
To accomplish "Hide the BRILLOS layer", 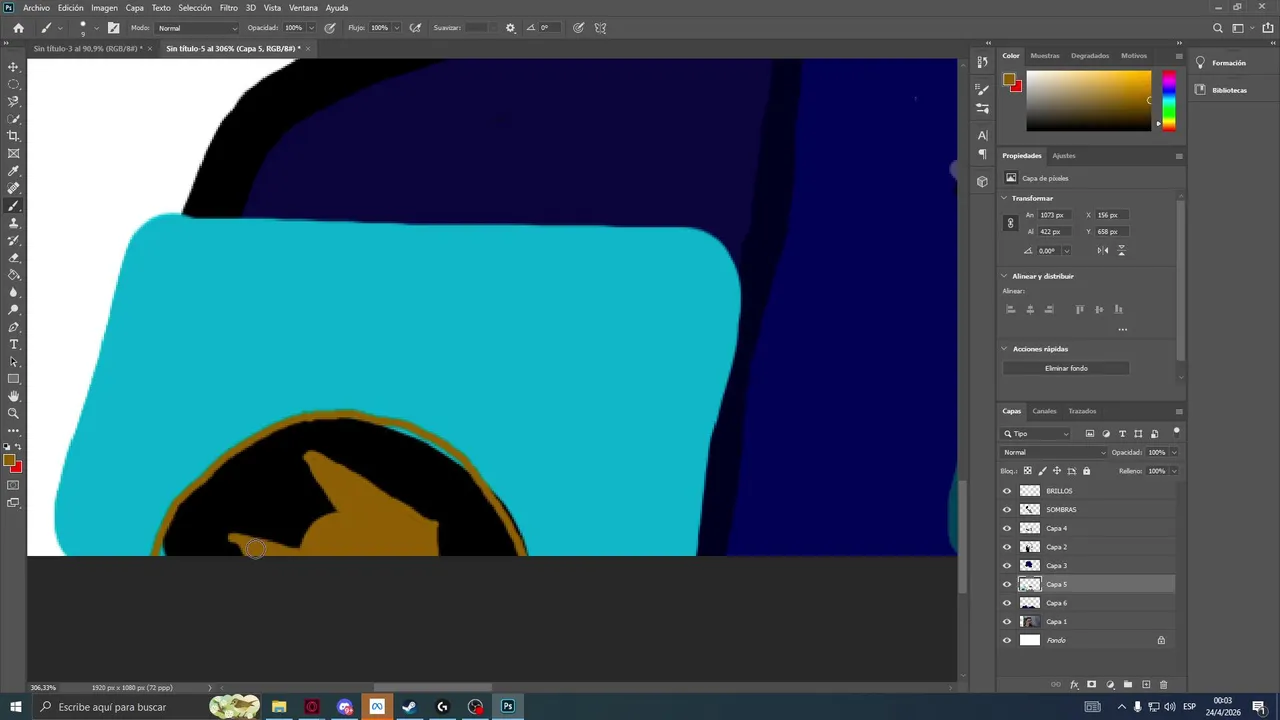I will (x=1007, y=491).
